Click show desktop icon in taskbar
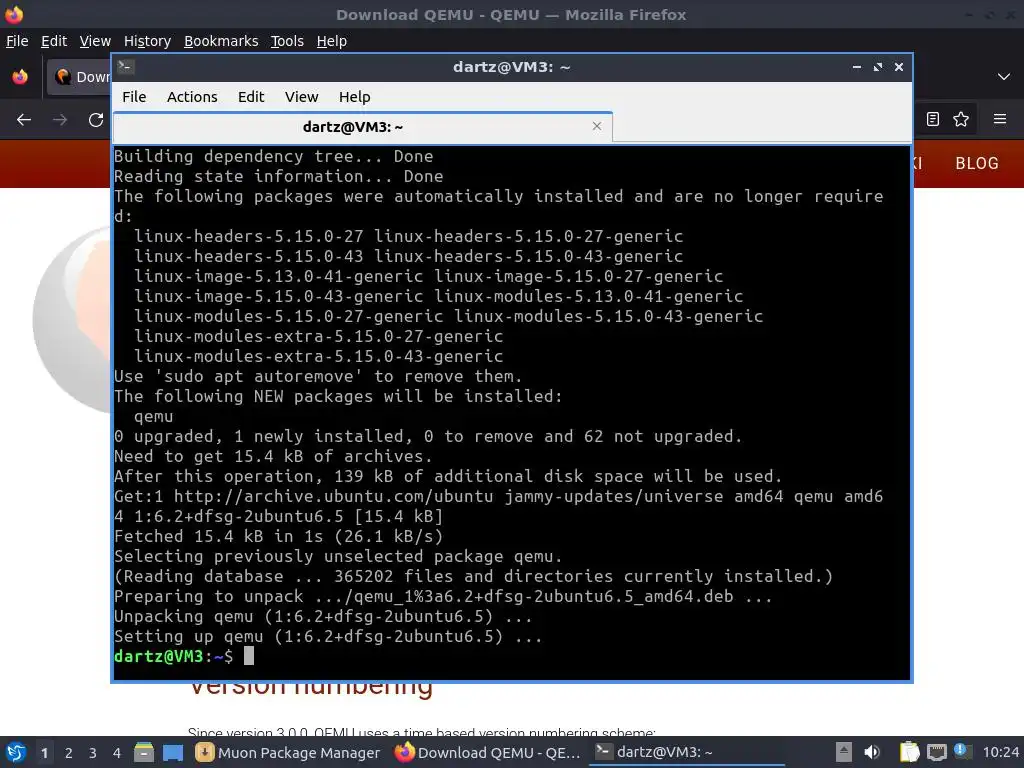Viewport: 1024px width, 768px height. pos(172,752)
